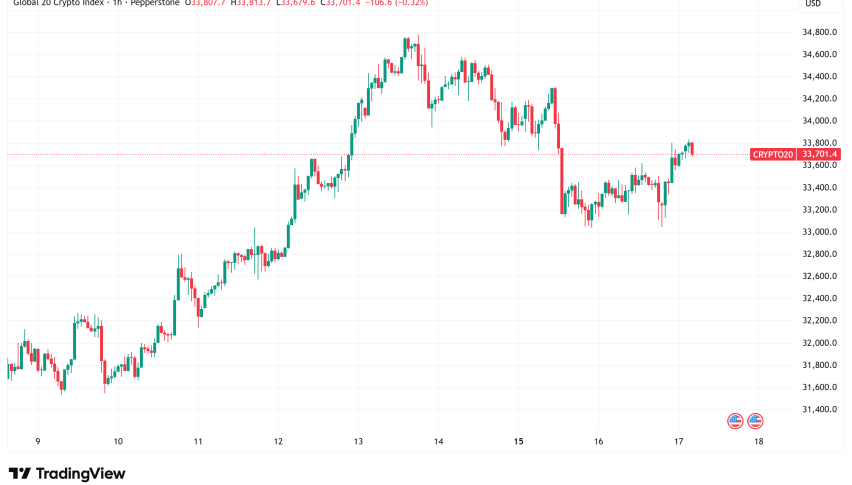This screenshot has height=485, width=852.
Task: Click the 33,000.0 price axis label
Action: click(x=819, y=232)
